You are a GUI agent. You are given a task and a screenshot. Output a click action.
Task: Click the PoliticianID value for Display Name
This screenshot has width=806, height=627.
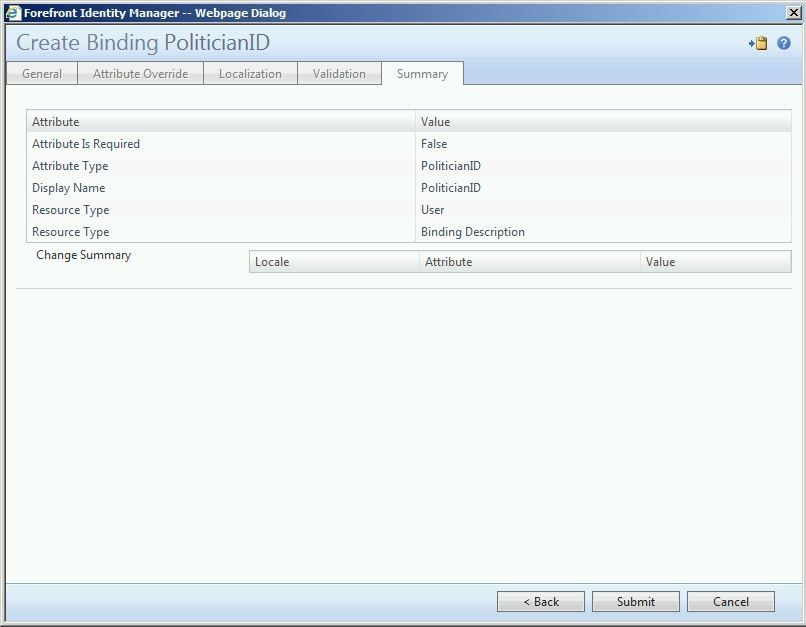[x=451, y=188]
